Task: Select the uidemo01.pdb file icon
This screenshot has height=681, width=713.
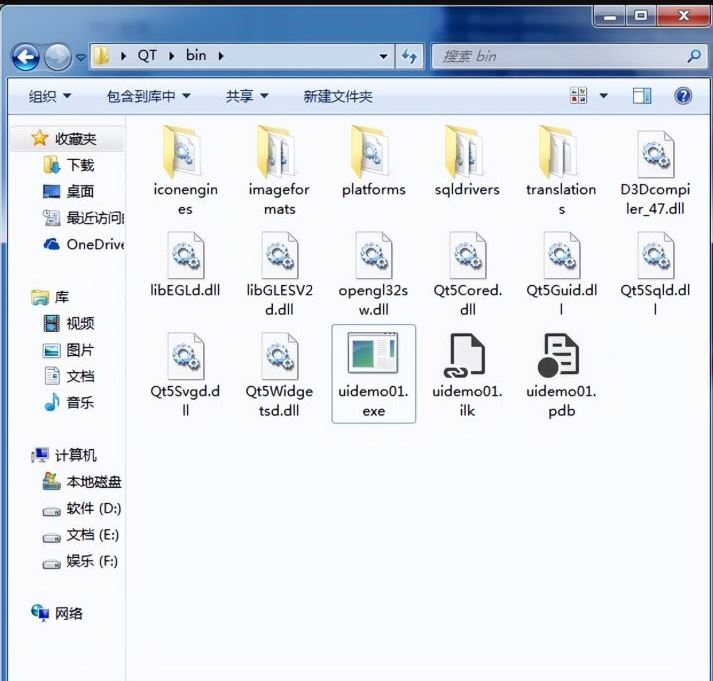Action: click(560, 356)
